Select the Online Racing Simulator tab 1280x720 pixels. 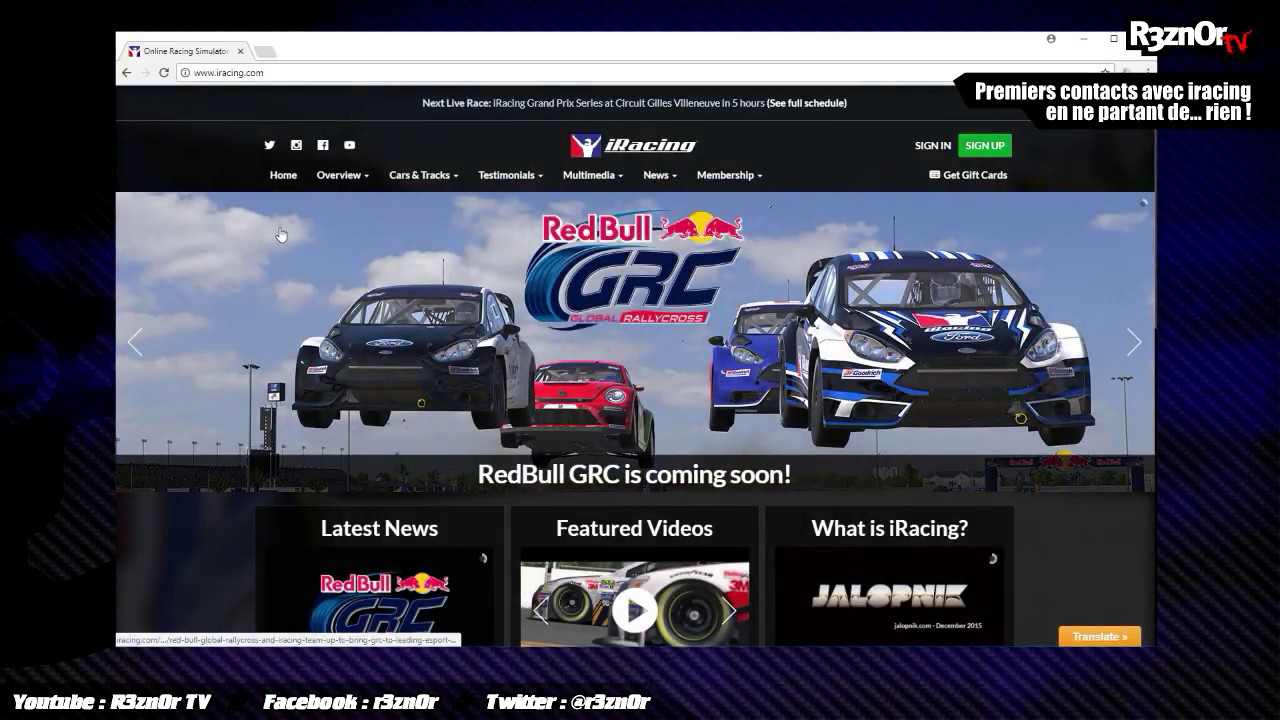click(186, 51)
